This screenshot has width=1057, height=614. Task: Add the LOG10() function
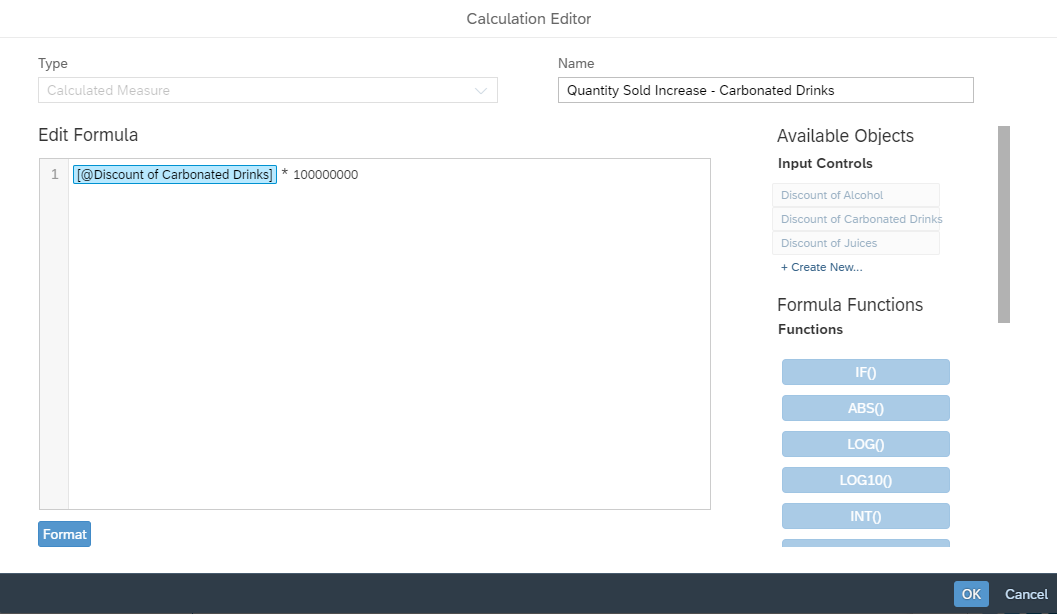(865, 480)
